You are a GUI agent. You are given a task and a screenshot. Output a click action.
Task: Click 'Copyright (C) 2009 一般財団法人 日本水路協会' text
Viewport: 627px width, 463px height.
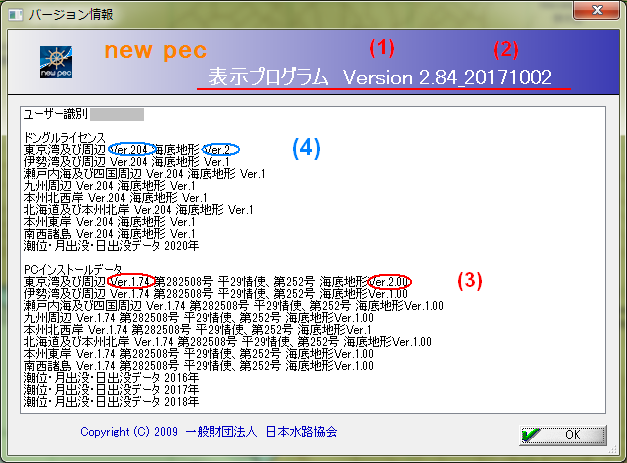pyautogui.click(x=209, y=432)
